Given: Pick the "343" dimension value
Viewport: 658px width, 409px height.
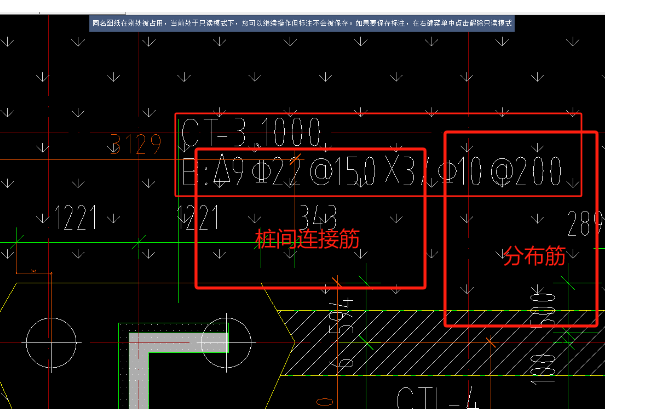Looking at the screenshot, I should pos(319,216).
